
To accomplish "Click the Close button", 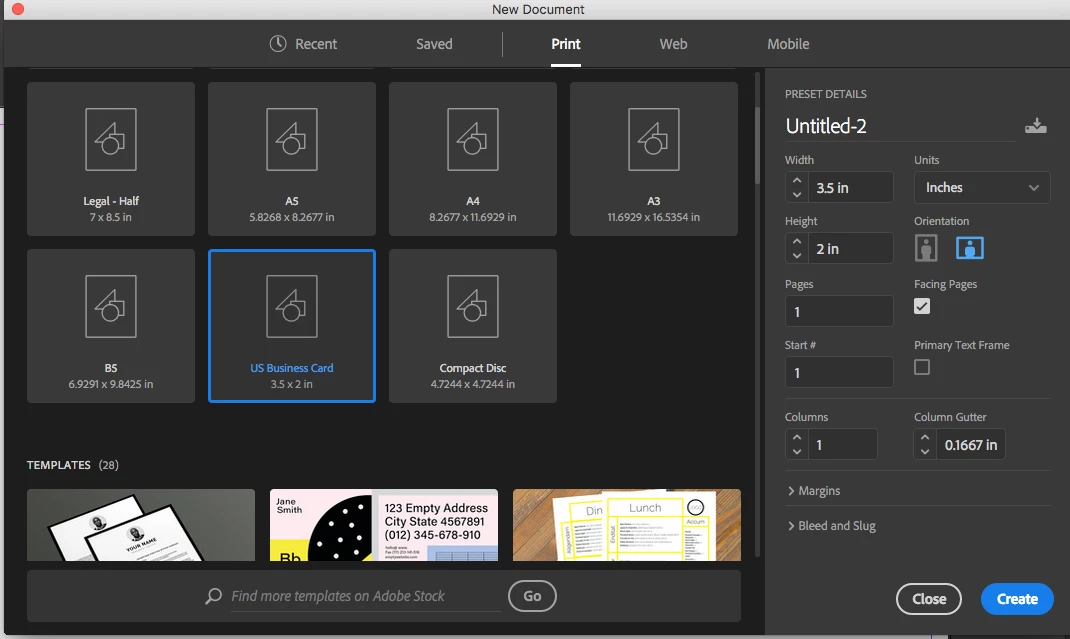I will [929, 599].
